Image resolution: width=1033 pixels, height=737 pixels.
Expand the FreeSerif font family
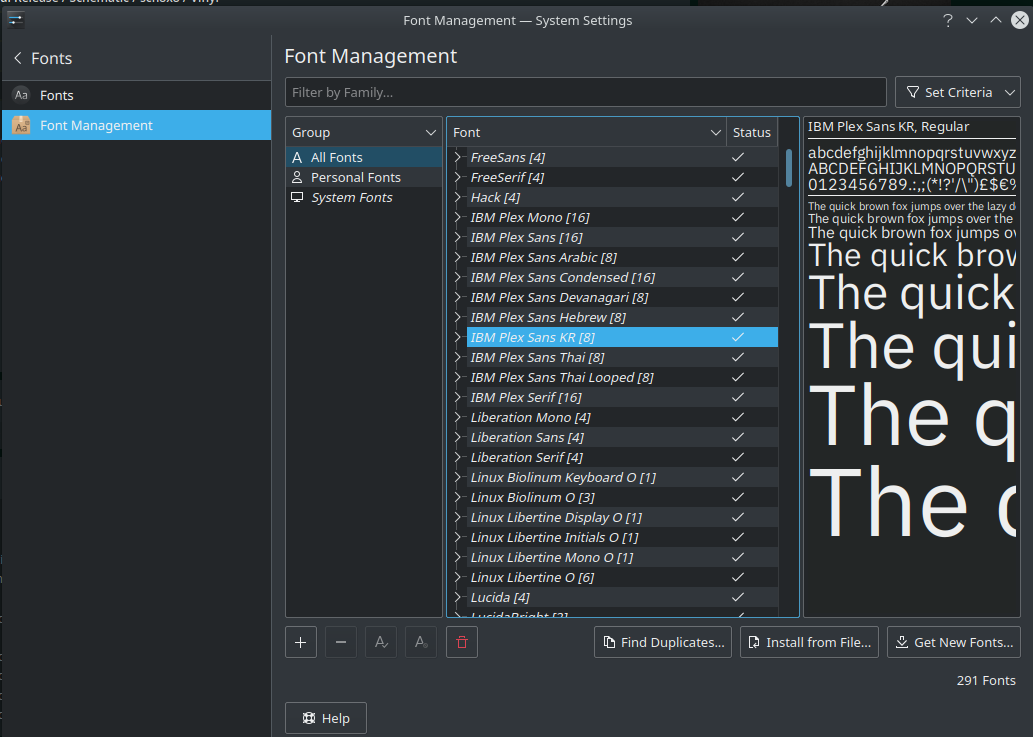(x=458, y=177)
